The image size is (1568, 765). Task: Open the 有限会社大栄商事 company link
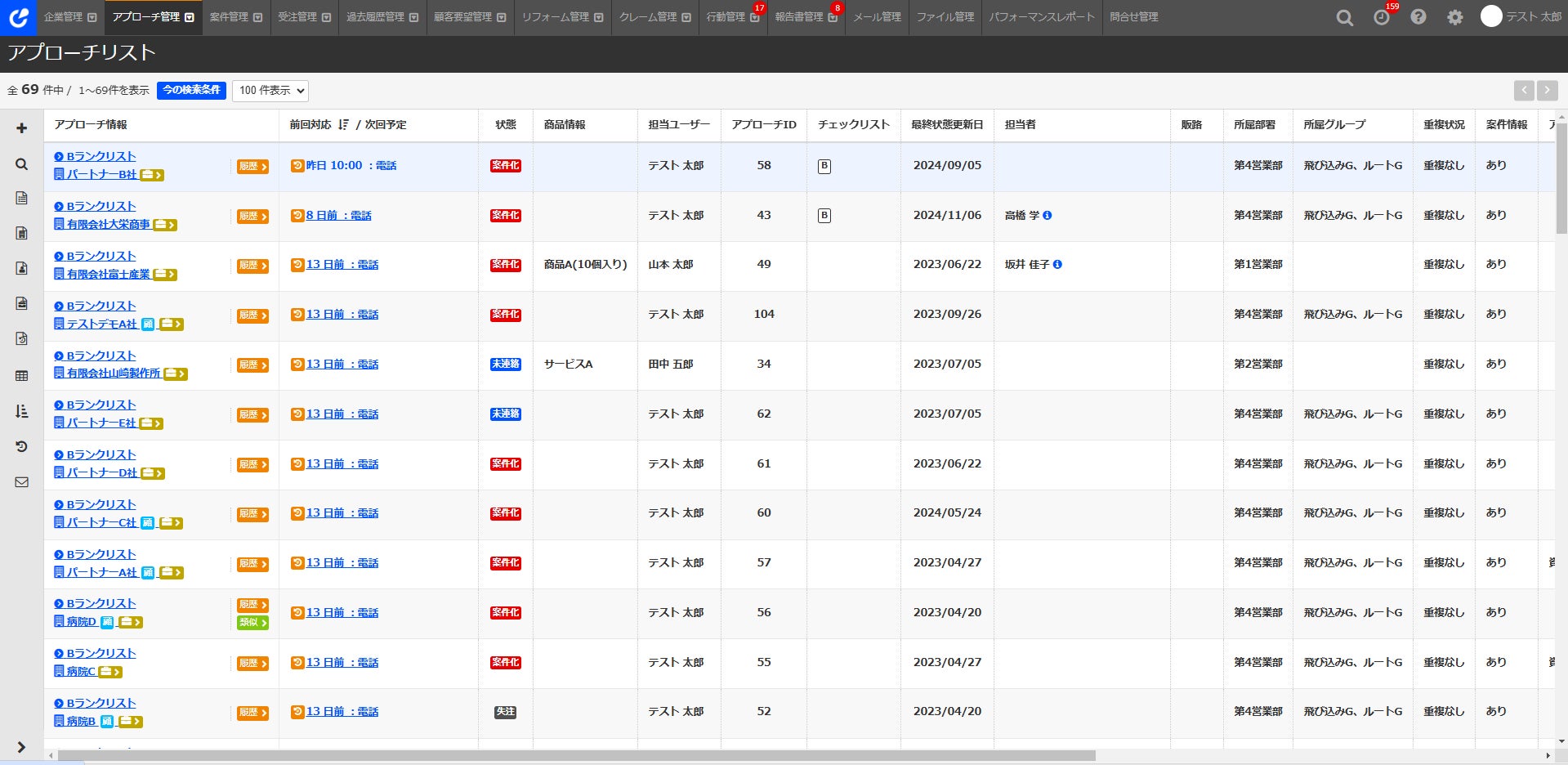click(x=109, y=224)
